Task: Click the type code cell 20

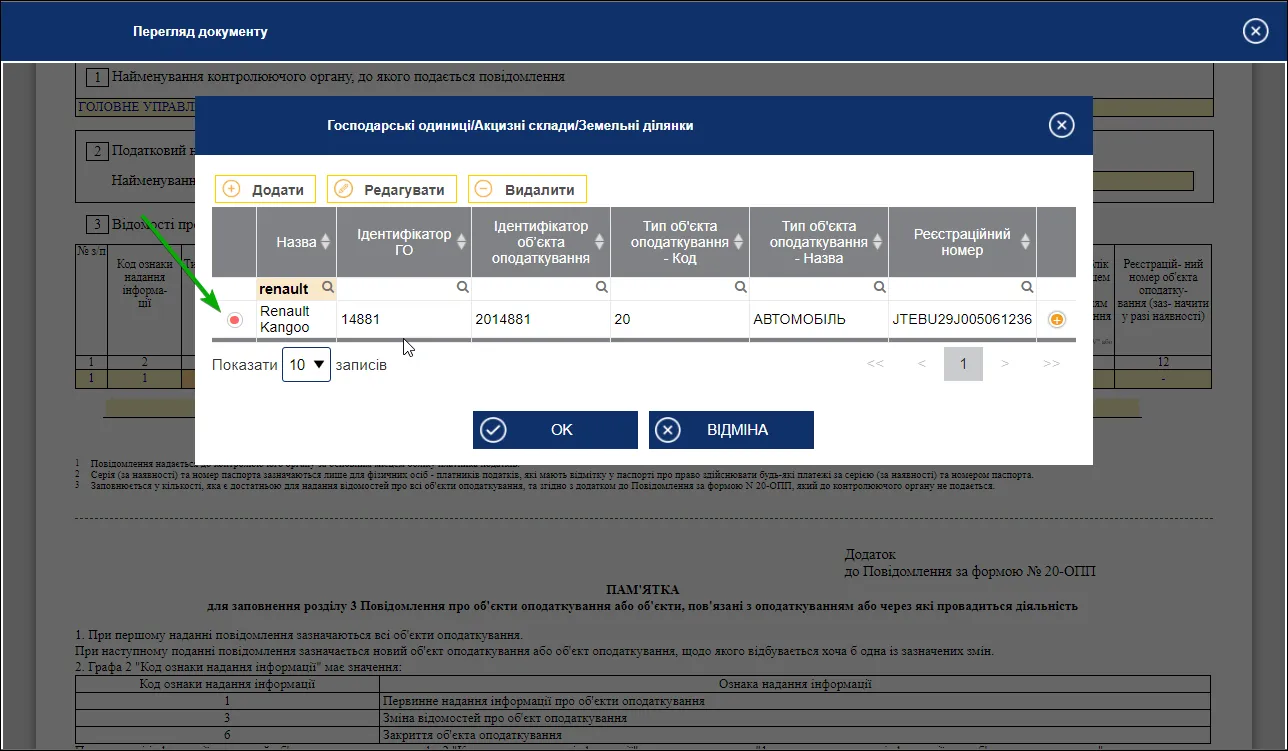Action: pos(680,319)
